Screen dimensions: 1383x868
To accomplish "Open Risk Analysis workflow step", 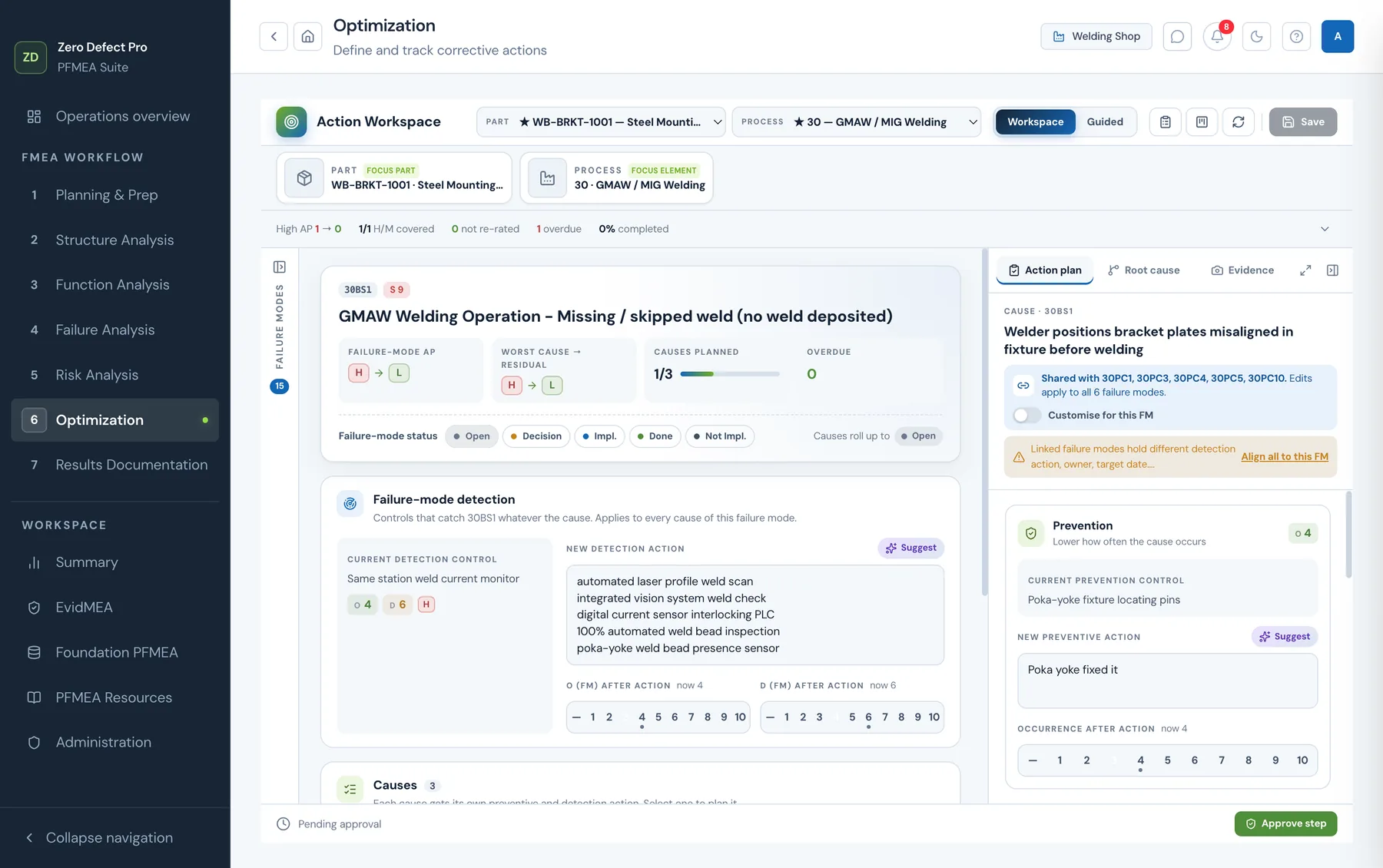I will 115,375.
